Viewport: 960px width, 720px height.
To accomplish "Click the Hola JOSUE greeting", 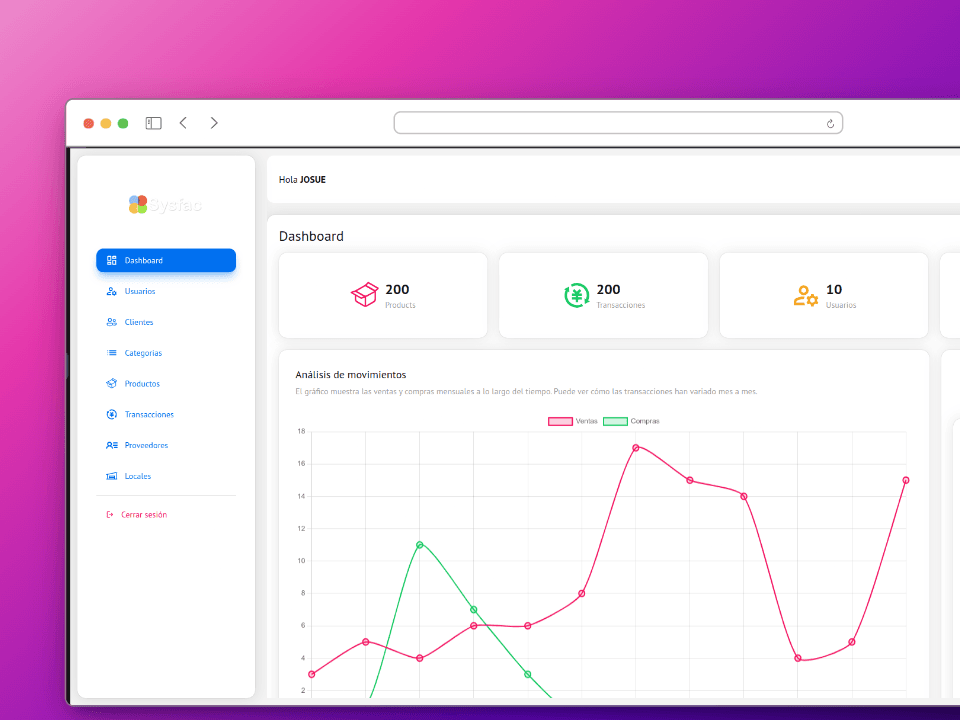I will (302, 179).
